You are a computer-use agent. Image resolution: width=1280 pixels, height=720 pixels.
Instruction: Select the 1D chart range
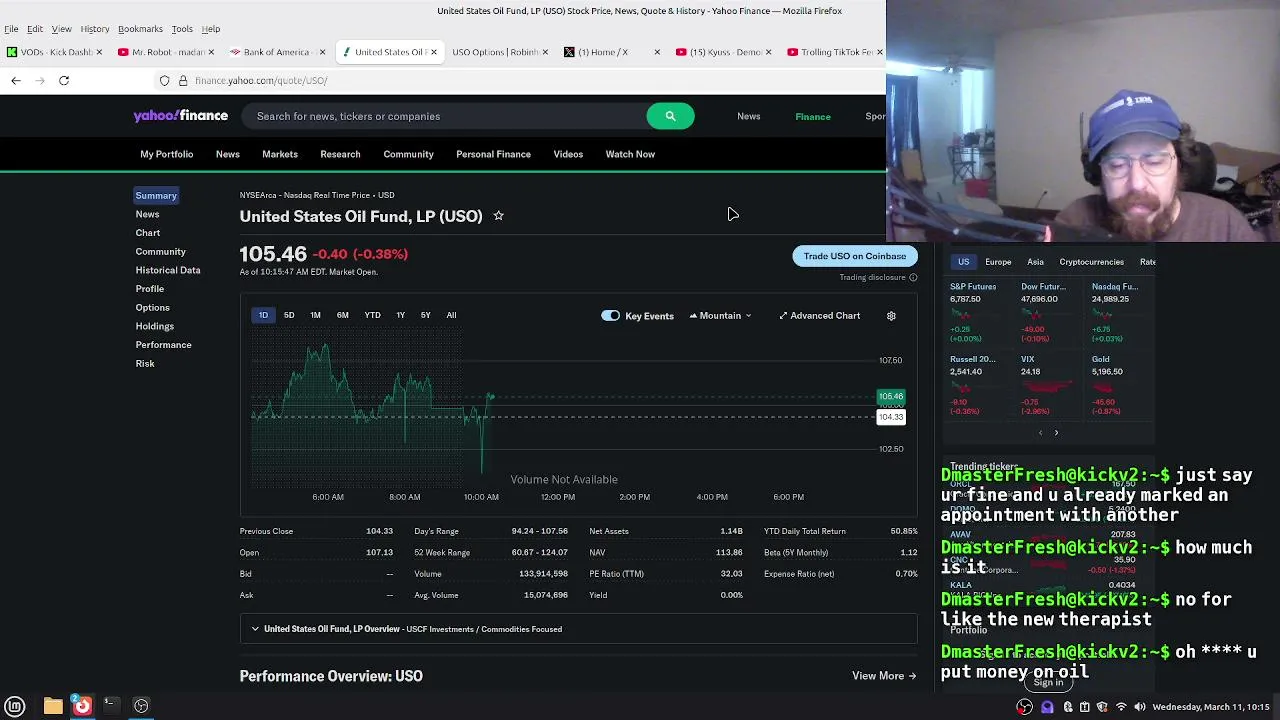tap(263, 316)
